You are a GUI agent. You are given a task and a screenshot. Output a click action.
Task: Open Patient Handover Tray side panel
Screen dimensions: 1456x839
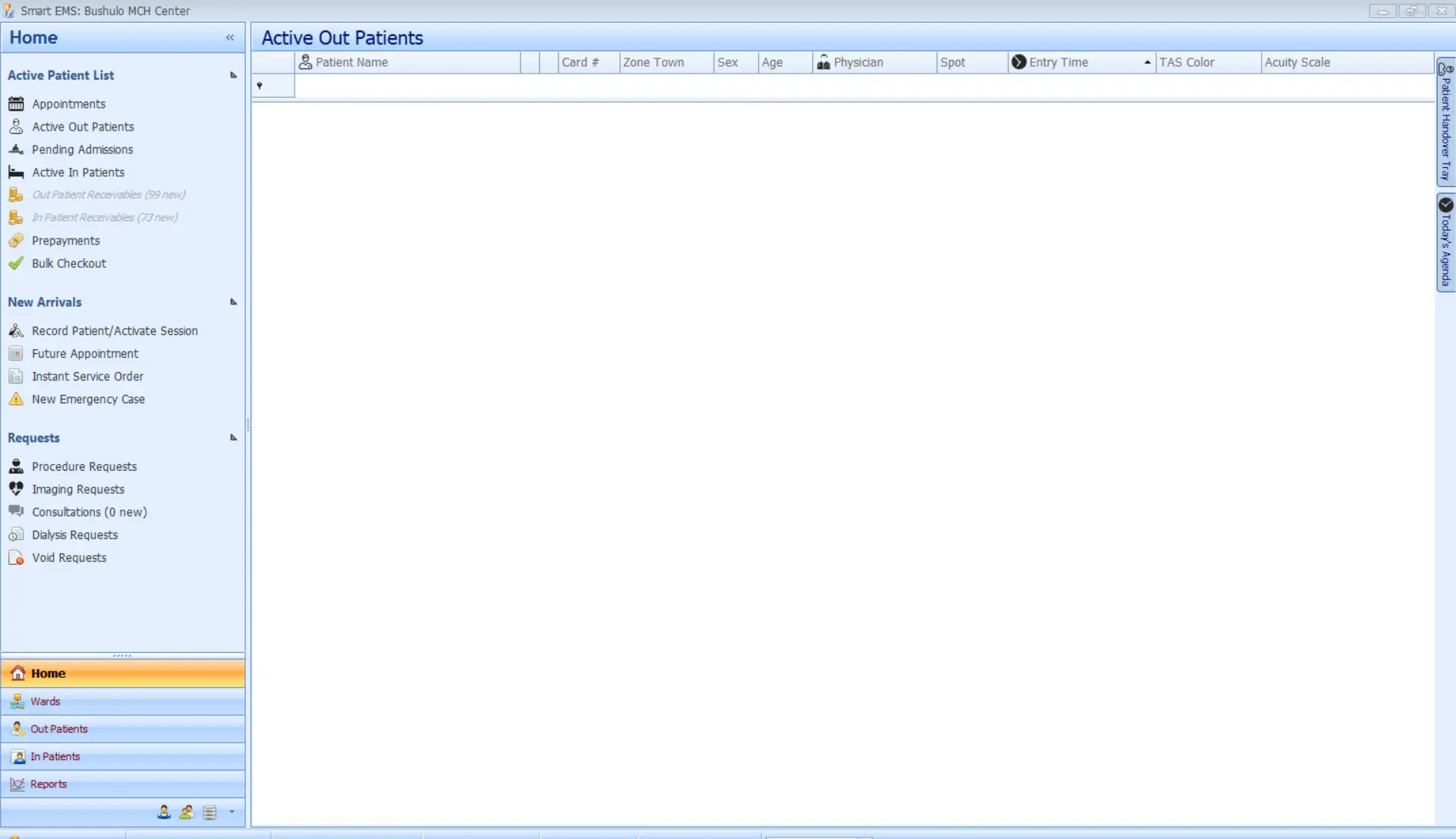point(1445,121)
